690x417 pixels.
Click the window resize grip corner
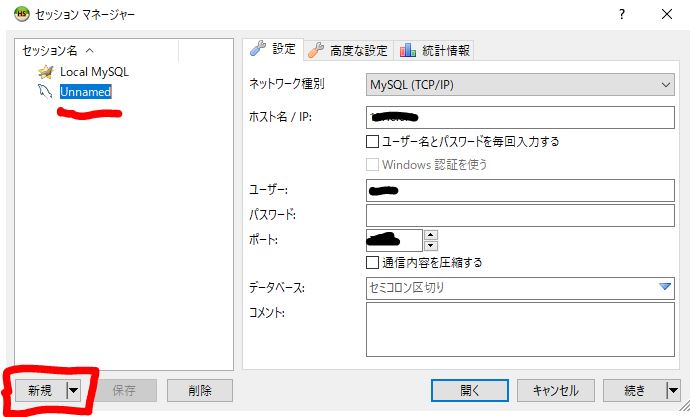pyautogui.click(x=685, y=406)
